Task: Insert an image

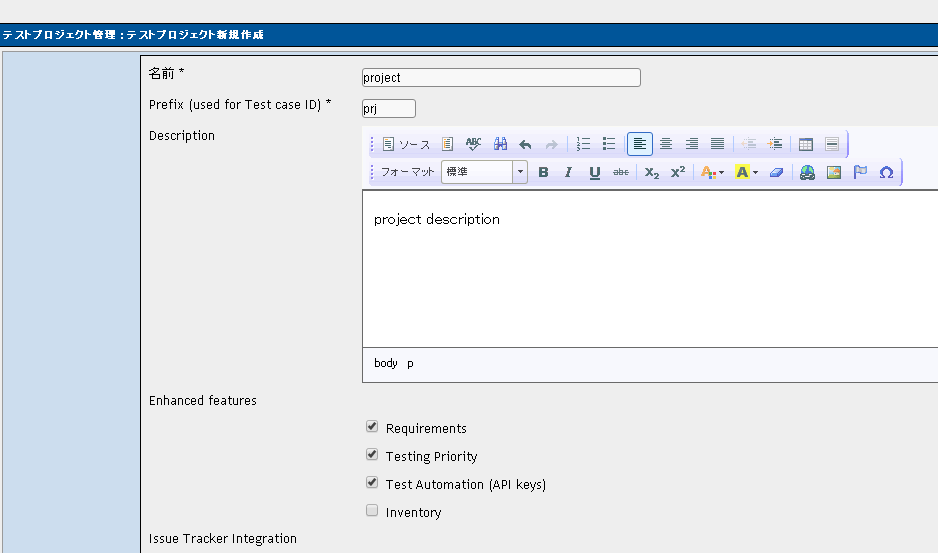Action: coord(834,172)
